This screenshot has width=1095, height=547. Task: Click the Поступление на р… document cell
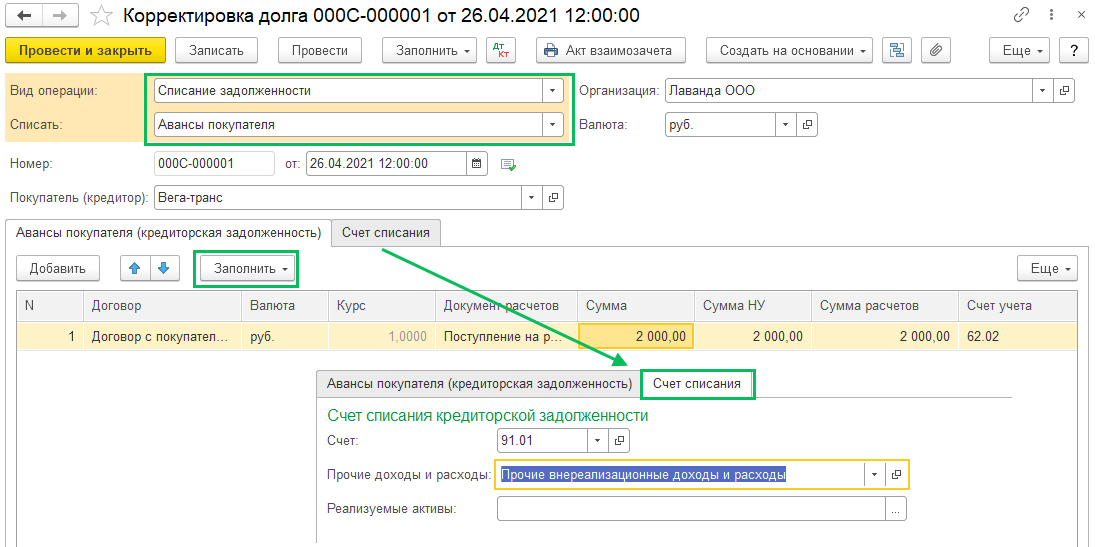coord(506,336)
